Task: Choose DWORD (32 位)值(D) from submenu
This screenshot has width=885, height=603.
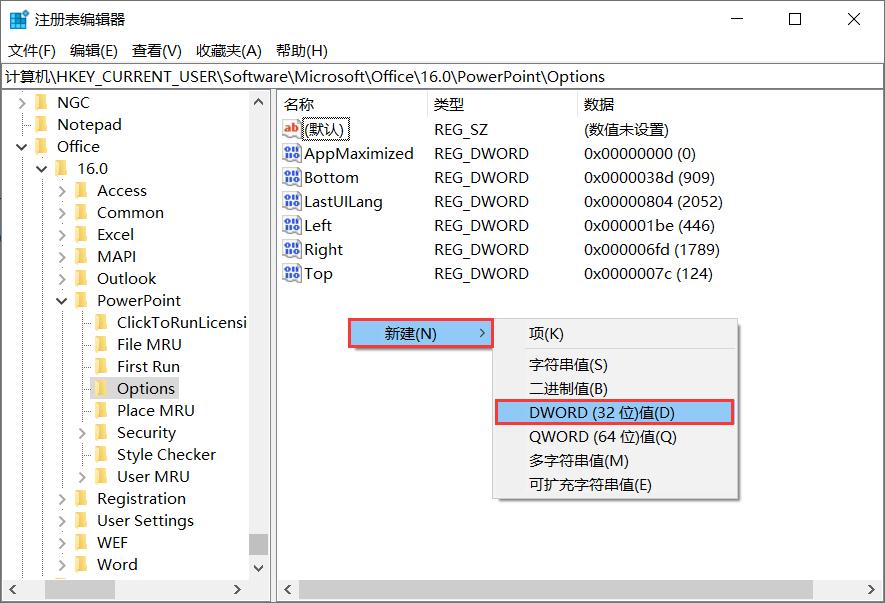Action: tap(614, 412)
